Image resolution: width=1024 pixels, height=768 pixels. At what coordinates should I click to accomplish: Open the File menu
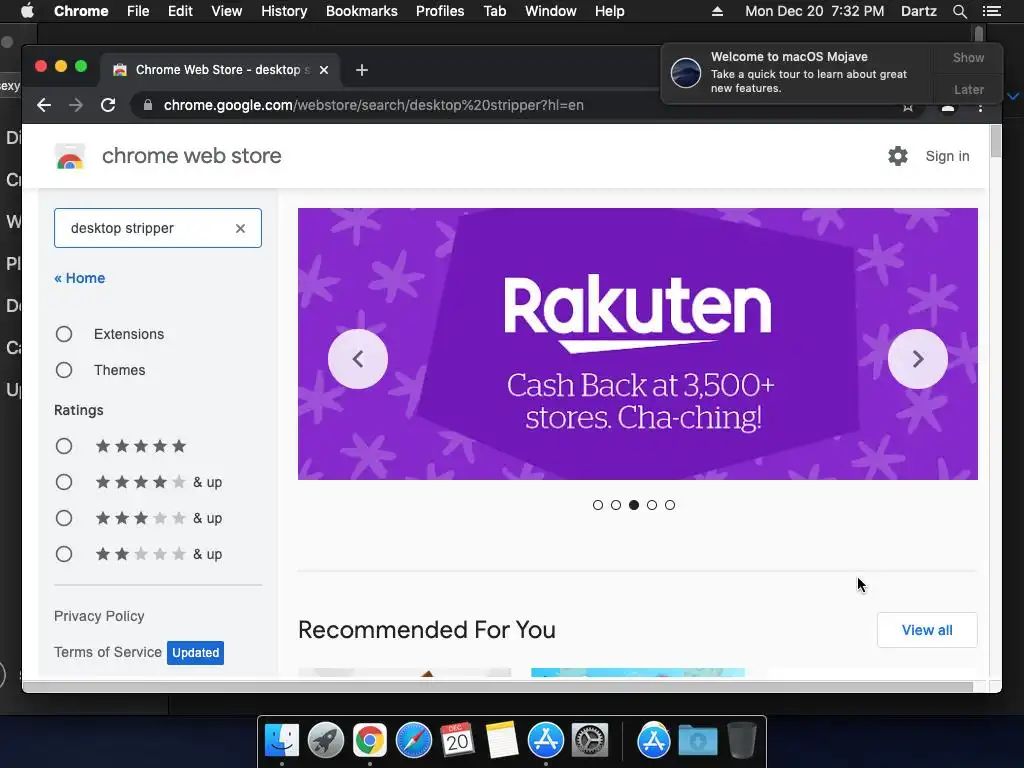138,11
